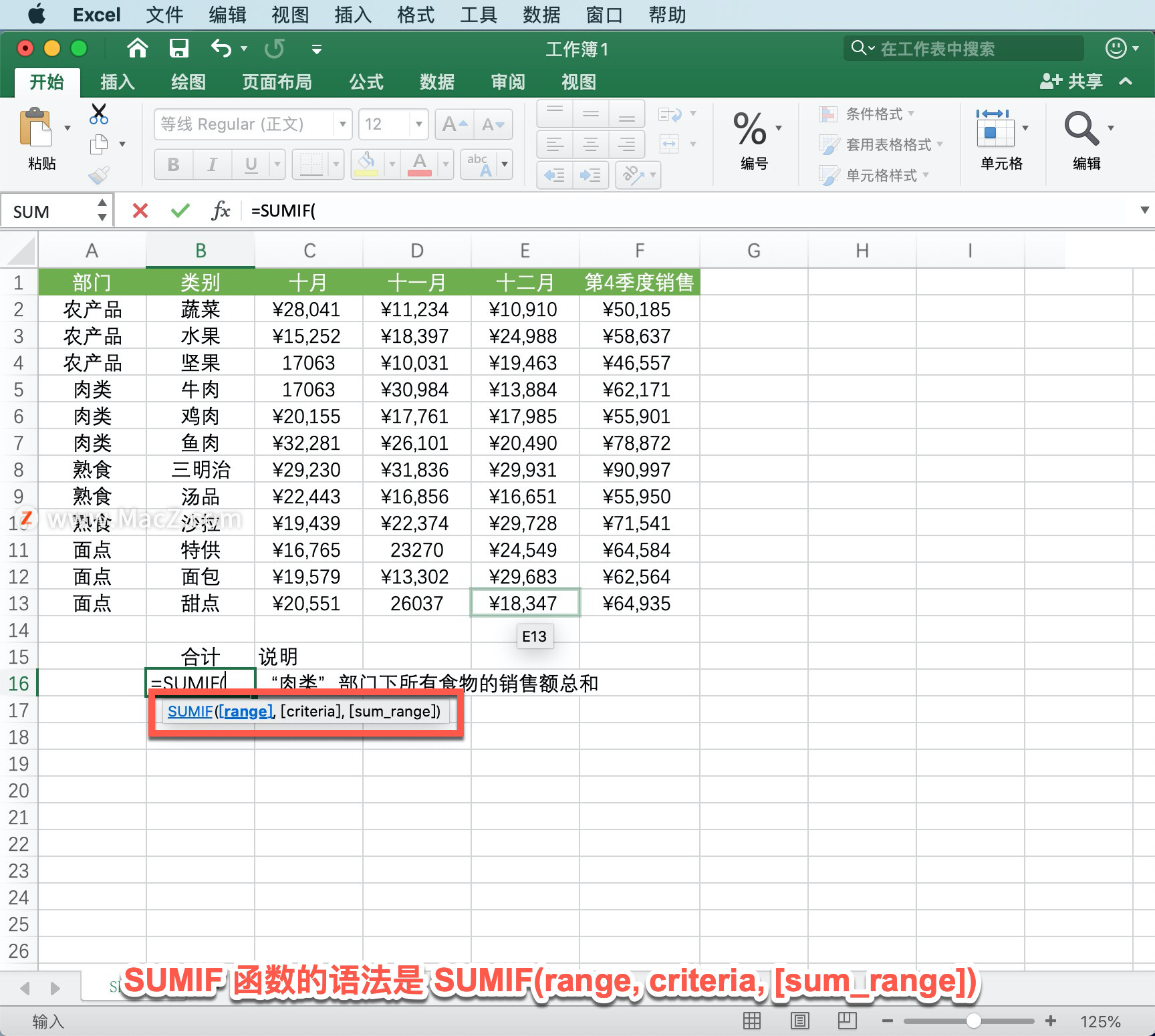The image size is (1155, 1036).
Task: Open the 审阅 ribbon tab
Action: [508, 82]
